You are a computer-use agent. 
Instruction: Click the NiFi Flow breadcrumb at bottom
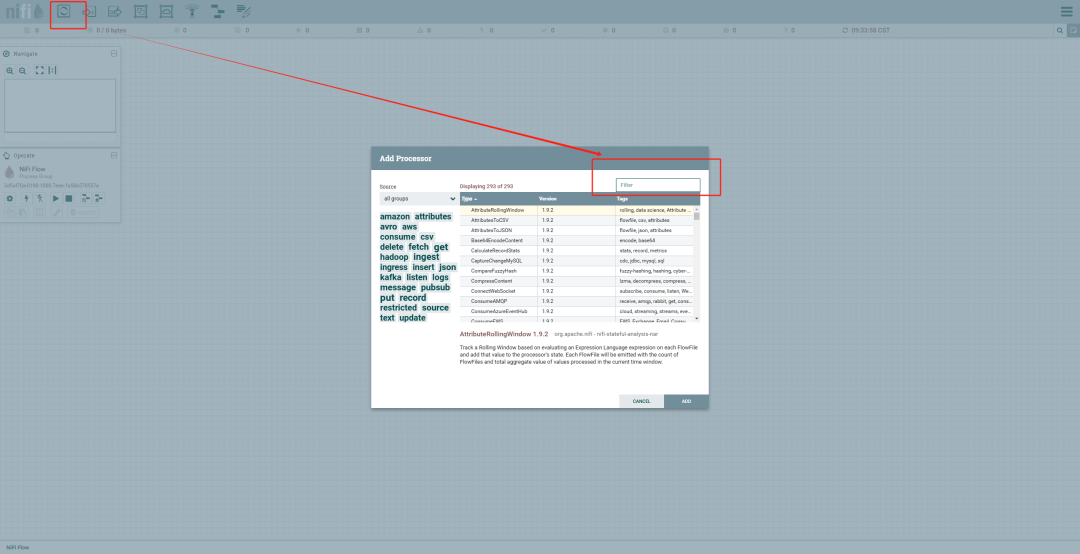tap(18, 548)
